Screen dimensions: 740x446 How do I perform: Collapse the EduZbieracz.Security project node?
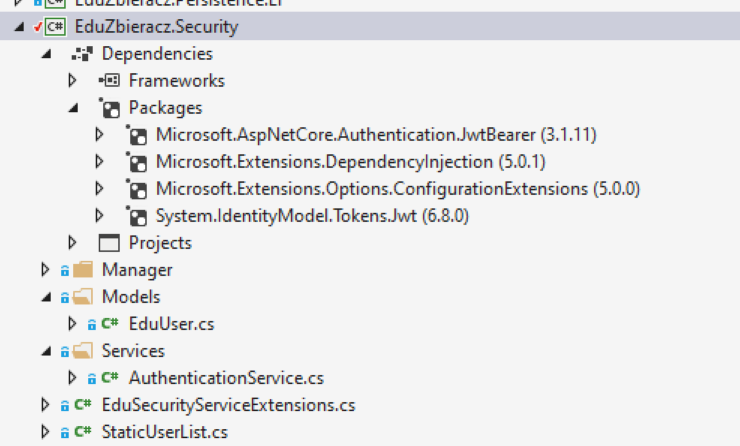pyautogui.click(x=19, y=27)
